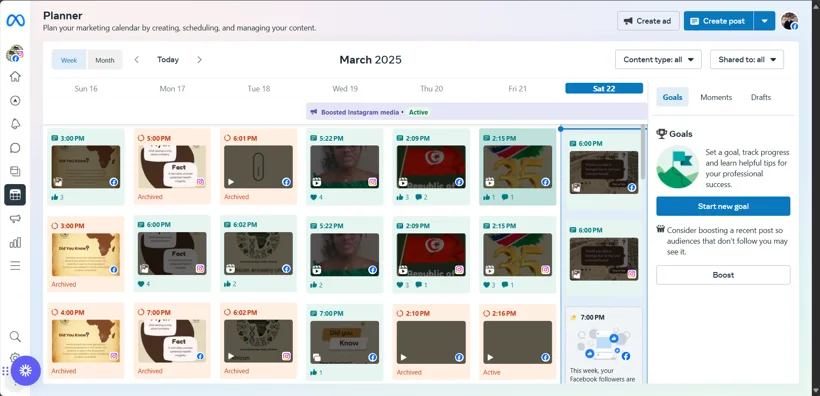Expand Create post dropdown arrow
820x396 pixels.
pyautogui.click(x=765, y=21)
